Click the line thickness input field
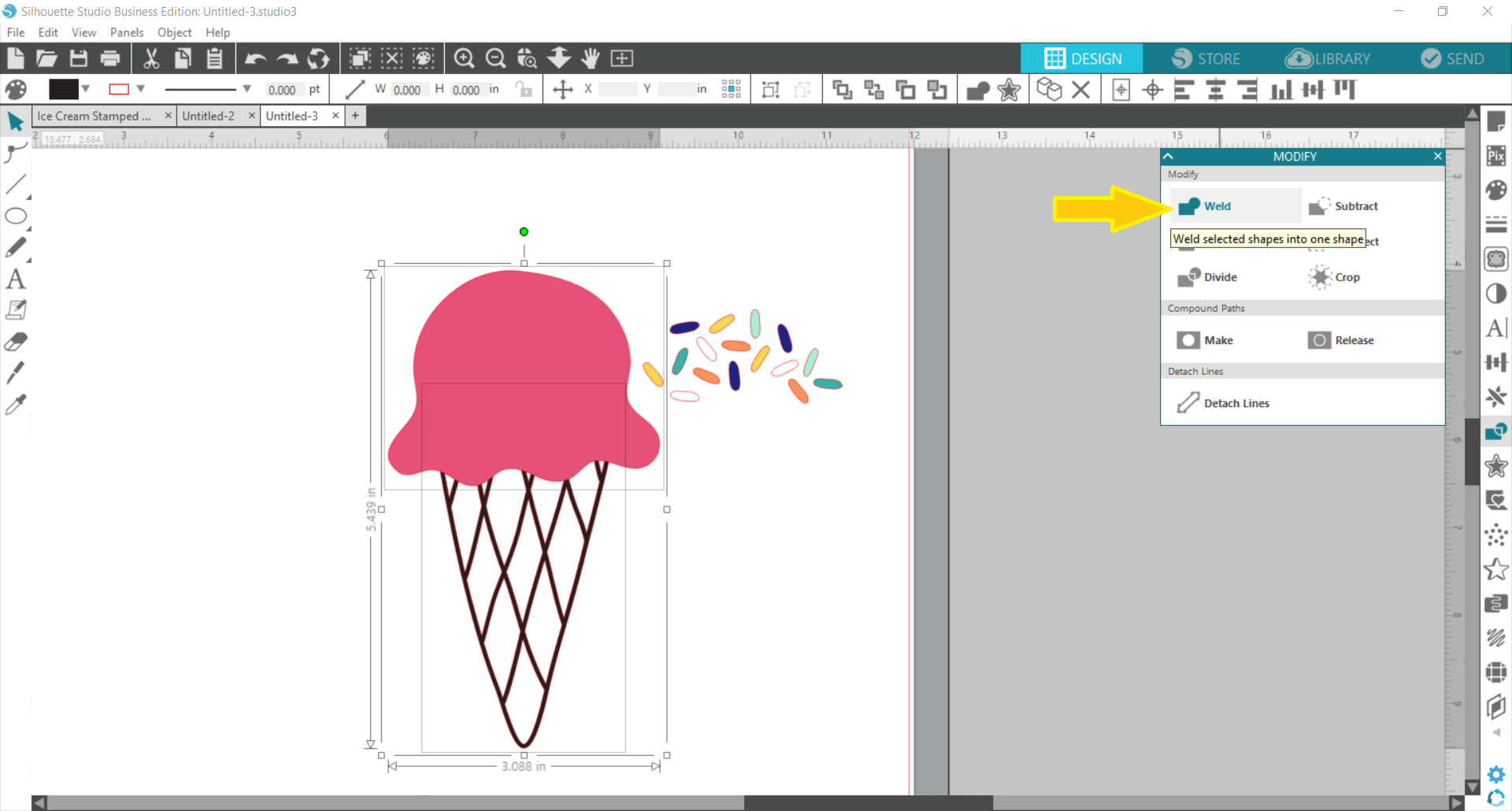This screenshot has height=811, width=1512. pos(282,90)
